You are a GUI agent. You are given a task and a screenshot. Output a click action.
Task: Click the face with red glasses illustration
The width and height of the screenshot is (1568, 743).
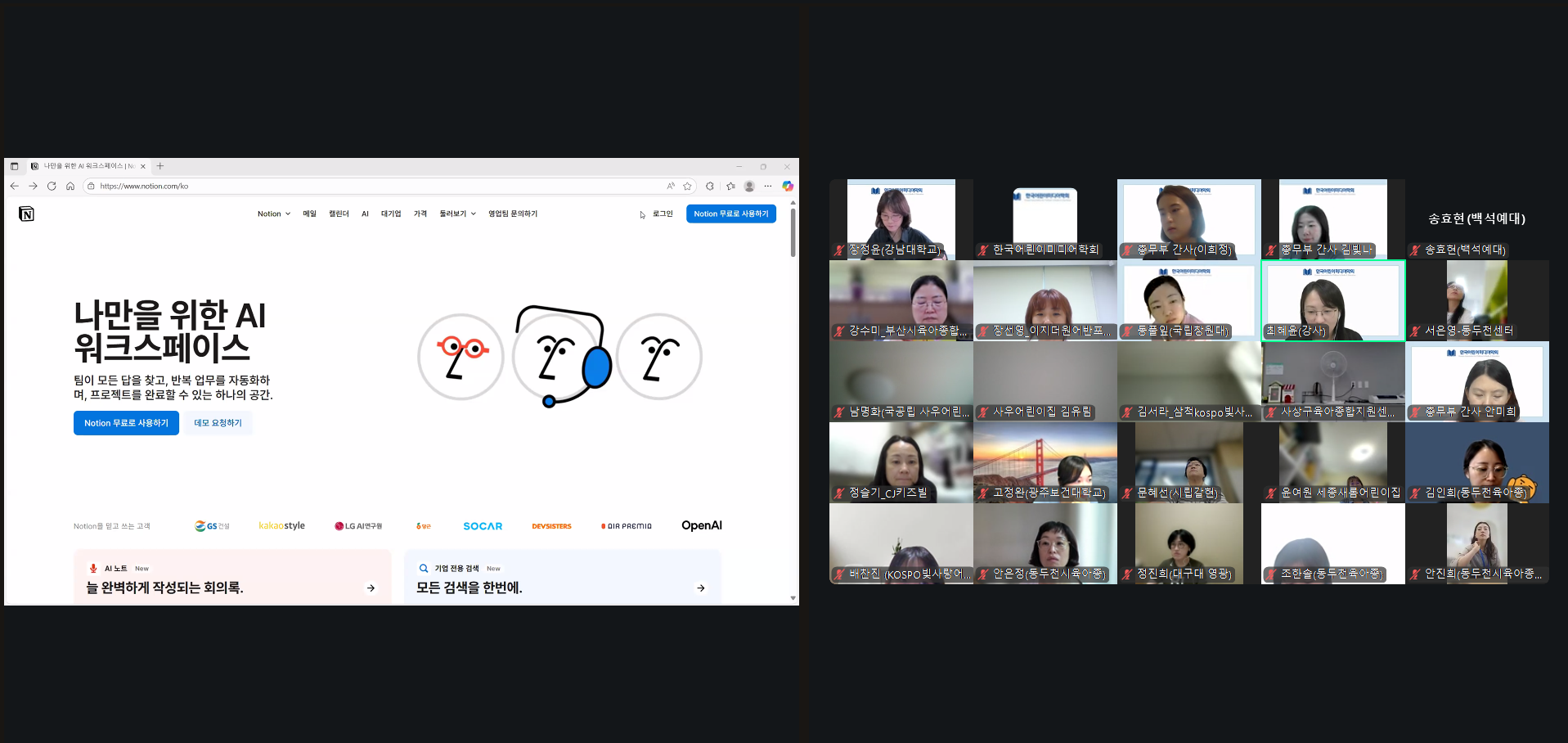pyautogui.click(x=461, y=357)
